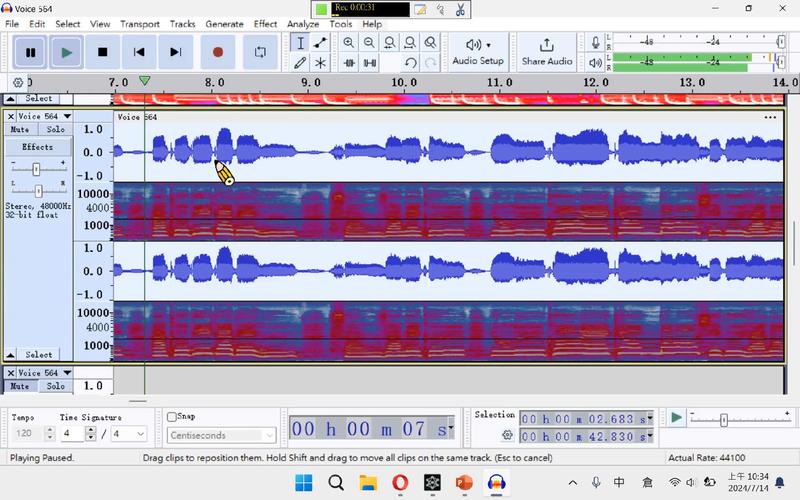The height and width of the screenshot is (500, 800).
Task: Click Select button under Voice 564 track
Action: (38, 355)
